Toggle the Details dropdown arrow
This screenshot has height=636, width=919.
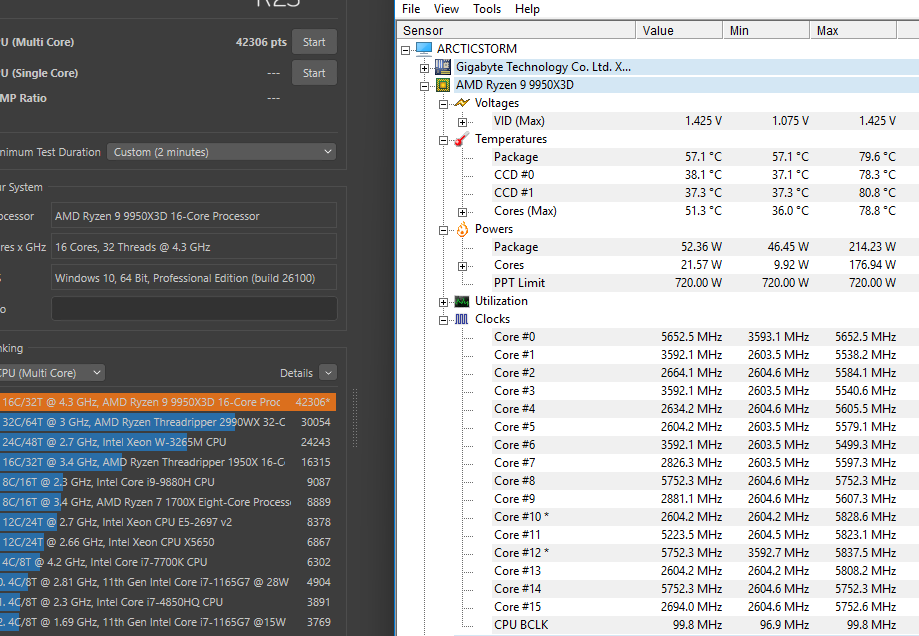(x=328, y=373)
